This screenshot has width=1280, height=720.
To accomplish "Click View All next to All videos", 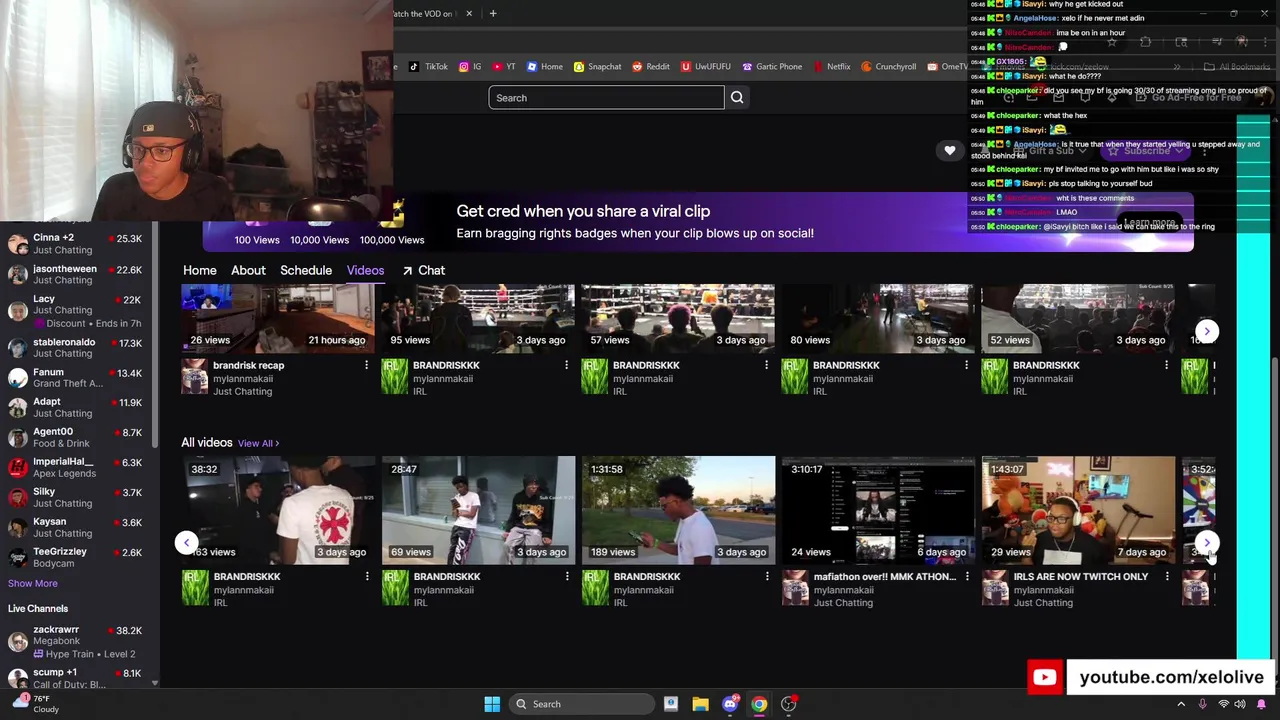I will pyautogui.click(x=258, y=443).
